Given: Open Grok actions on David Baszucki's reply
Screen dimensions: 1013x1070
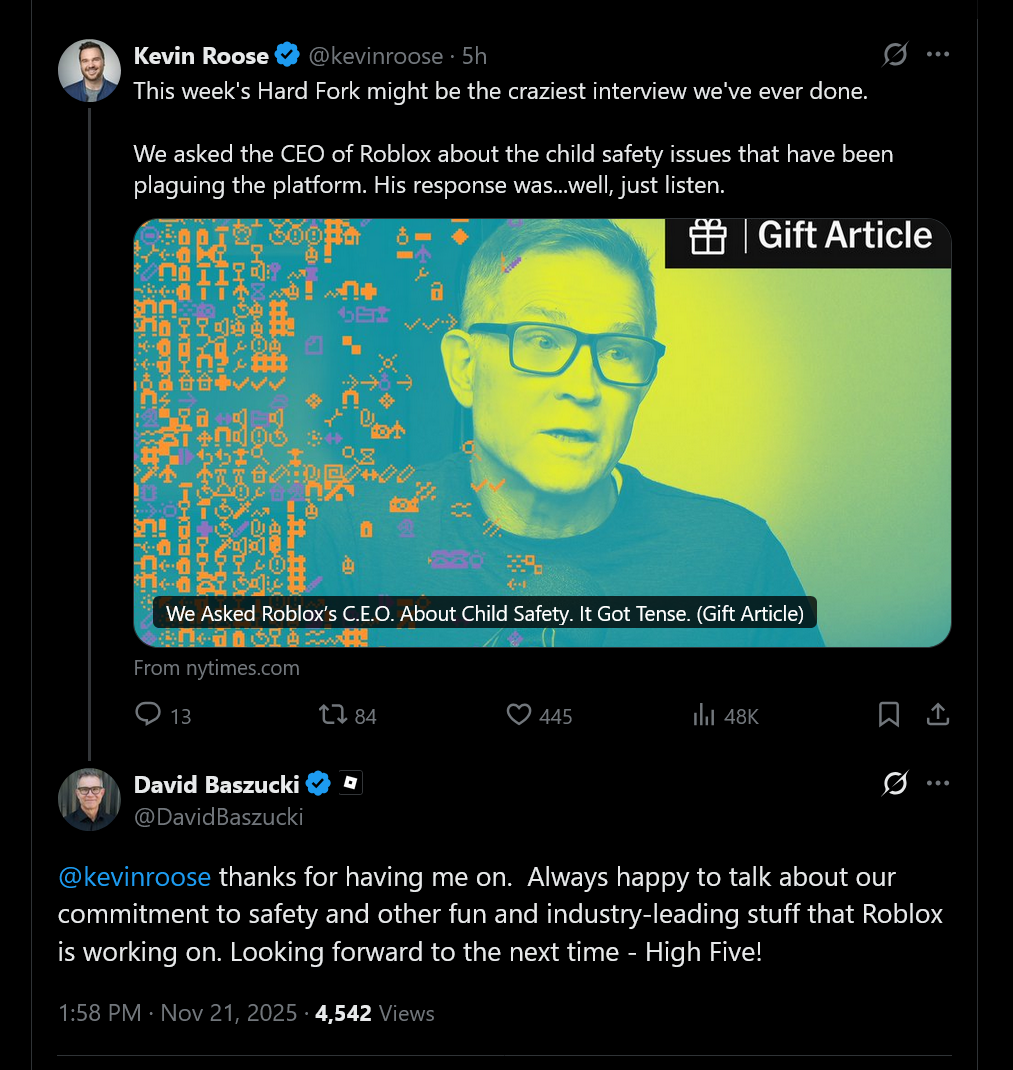Looking at the screenshot, I should pyautogui.click(x=894, y=784).
